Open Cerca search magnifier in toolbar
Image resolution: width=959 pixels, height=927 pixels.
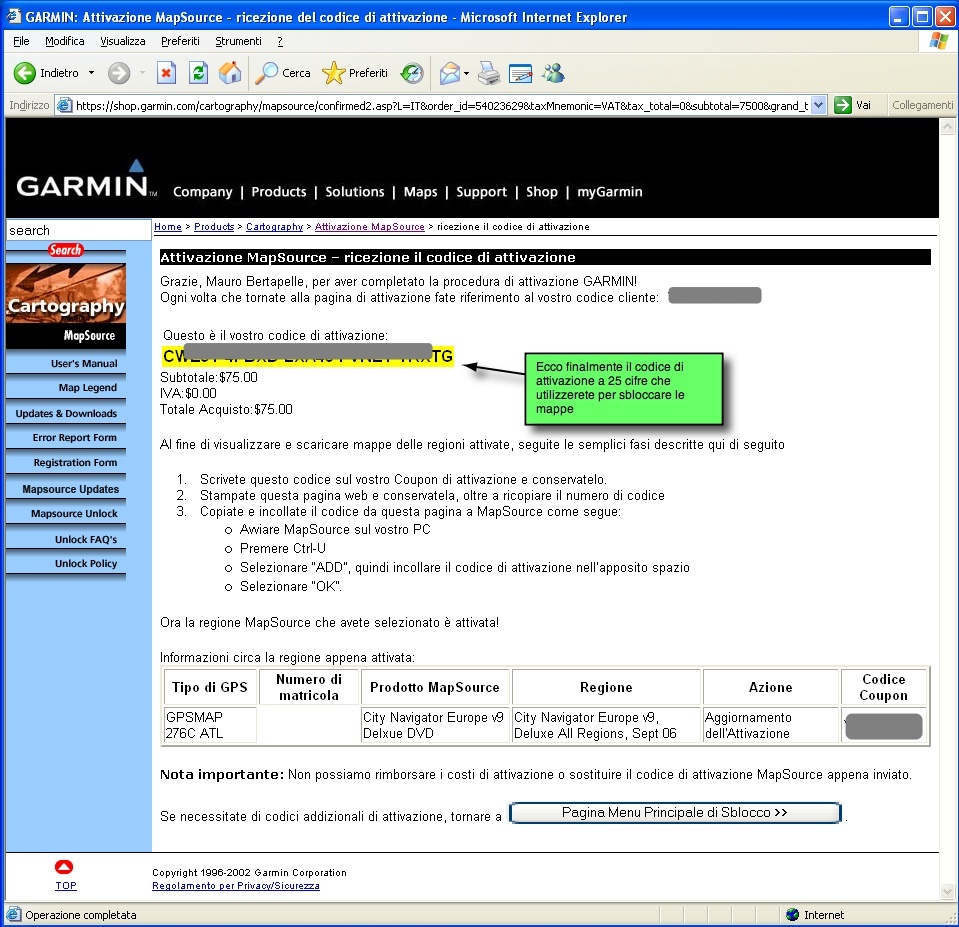[267, 73]
